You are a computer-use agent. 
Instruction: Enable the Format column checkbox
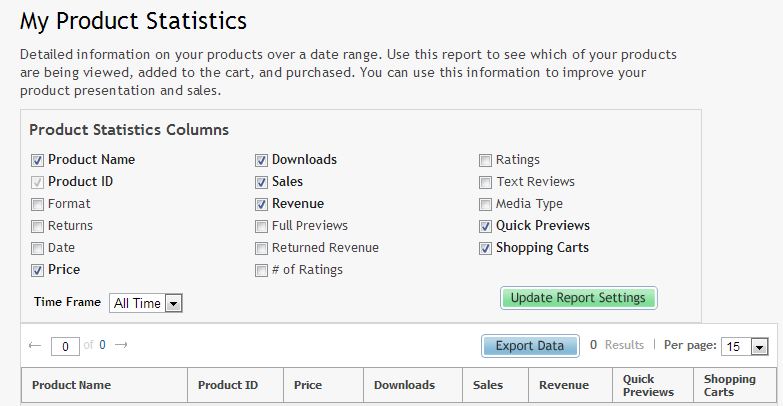coord(38,204)
